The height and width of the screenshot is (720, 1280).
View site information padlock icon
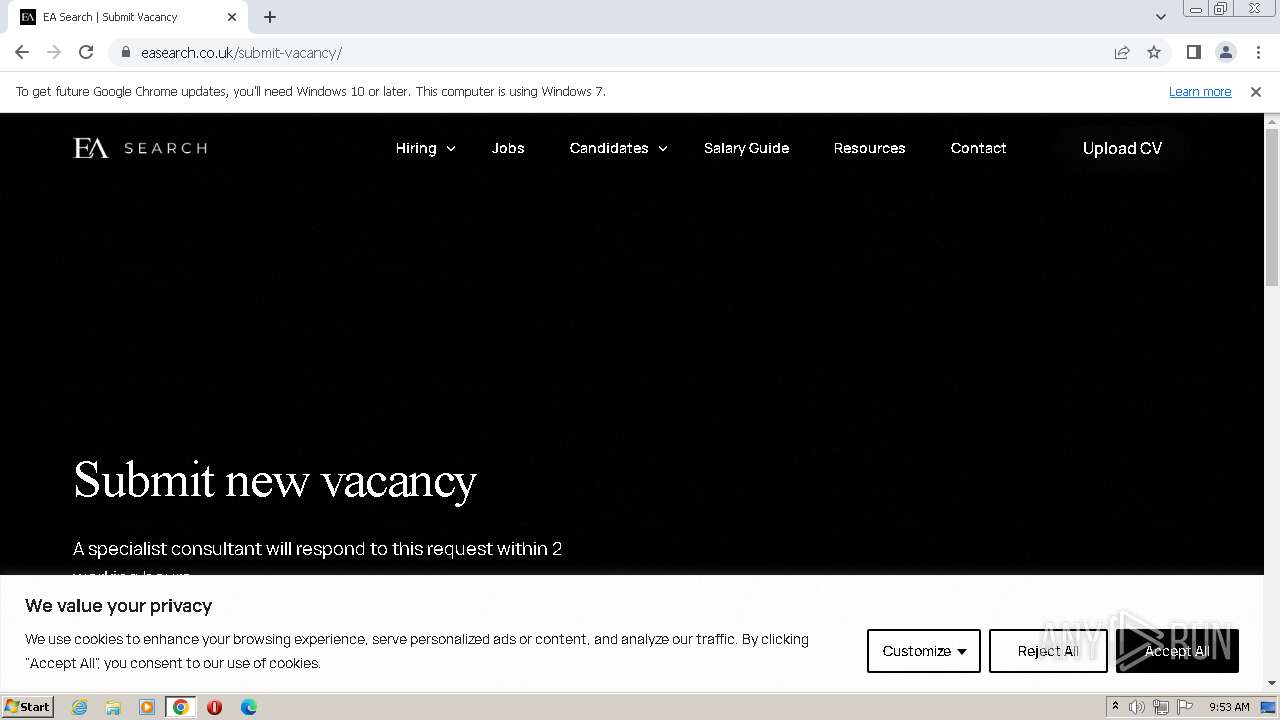[x=125, y=52]
